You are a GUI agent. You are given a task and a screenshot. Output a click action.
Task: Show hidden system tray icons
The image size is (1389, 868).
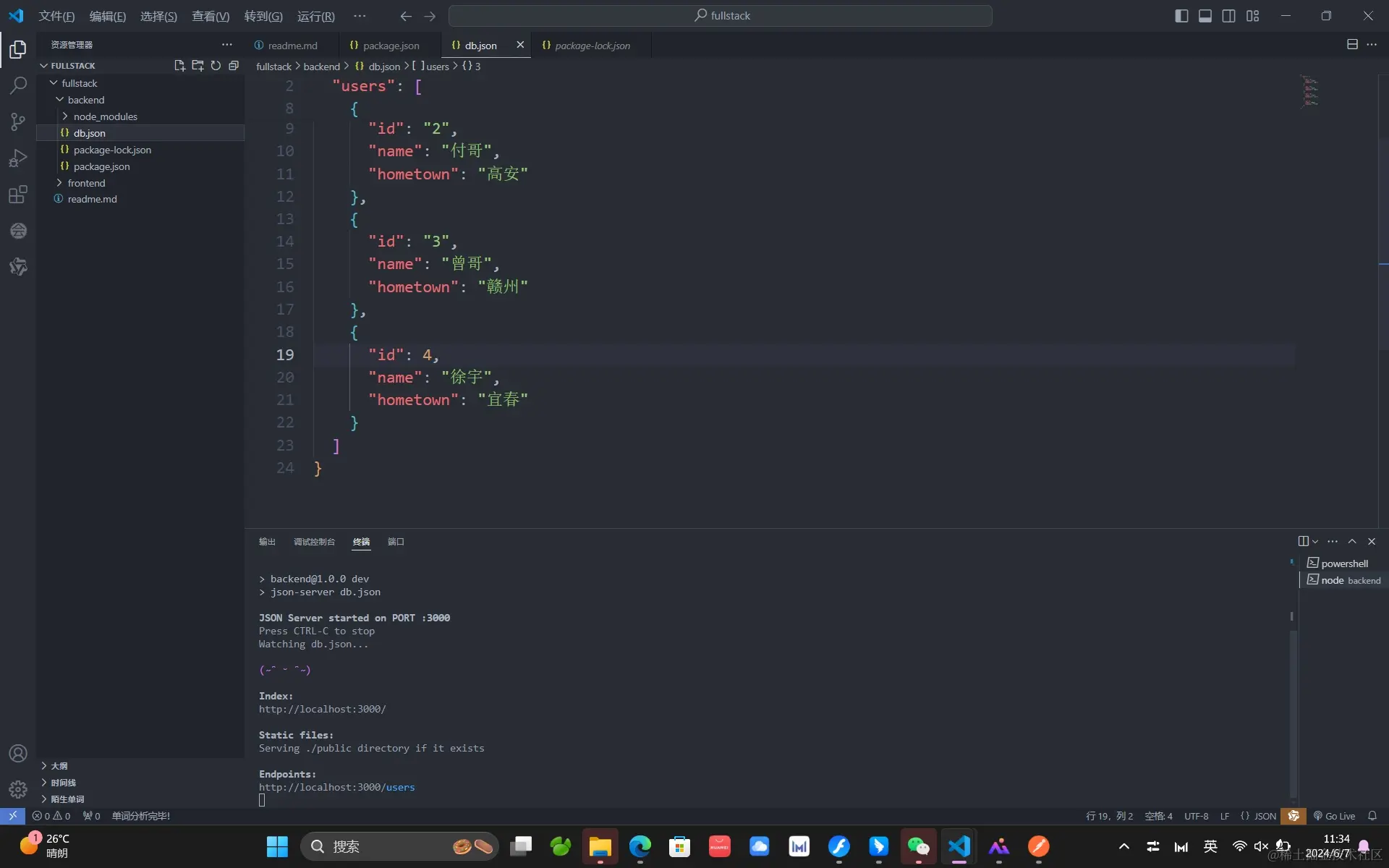point(1123,846)
